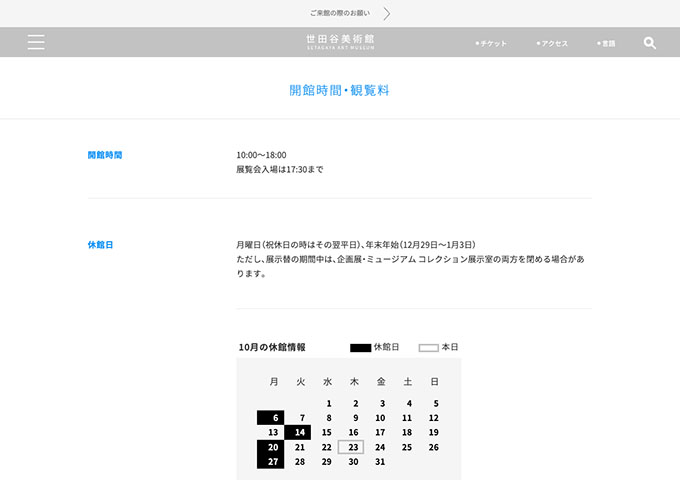Click the 開館時間 section label
680x480 pixels.
[105, 155]
